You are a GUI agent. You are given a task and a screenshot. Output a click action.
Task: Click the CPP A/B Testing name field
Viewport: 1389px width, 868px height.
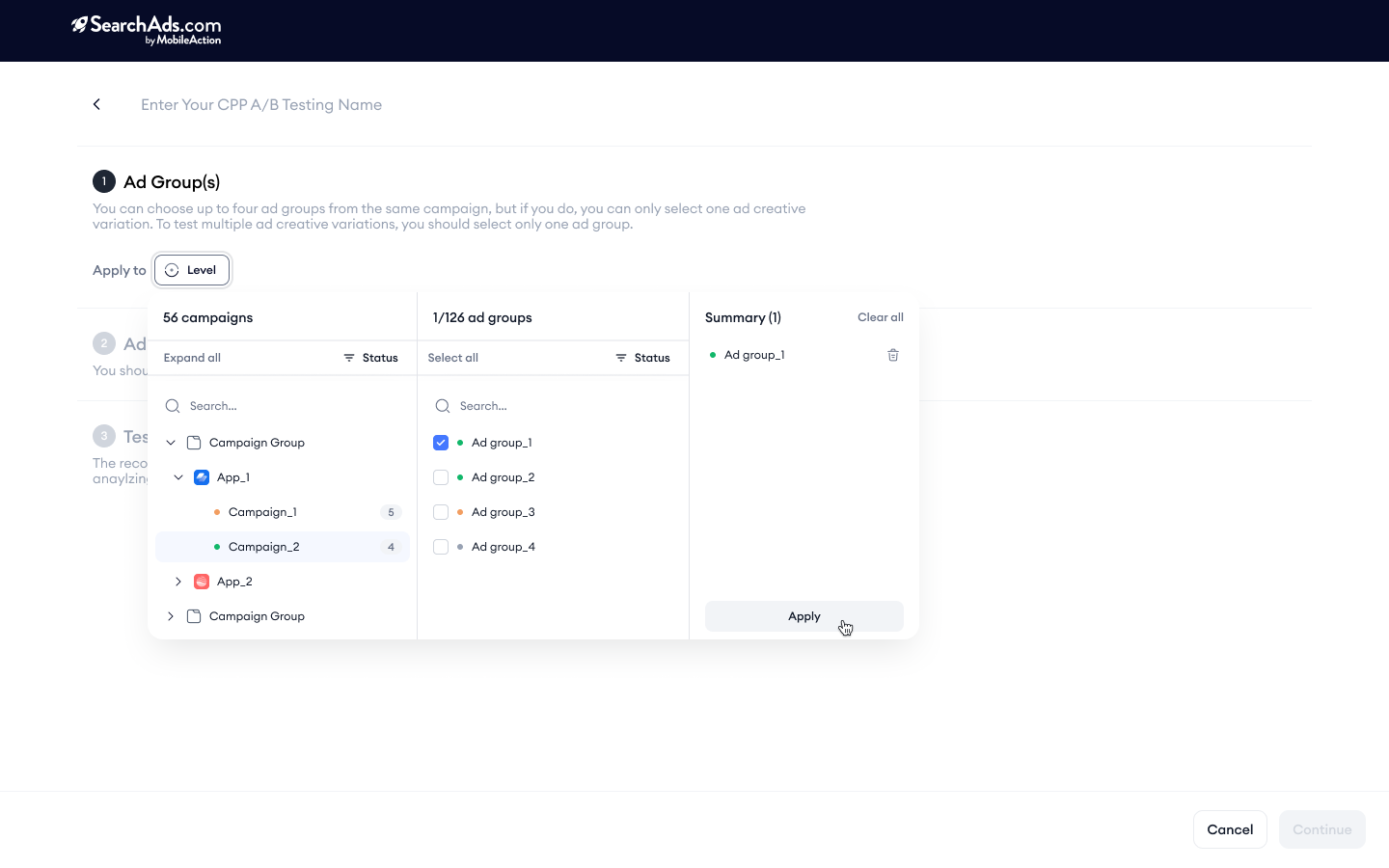click(260, 103)
